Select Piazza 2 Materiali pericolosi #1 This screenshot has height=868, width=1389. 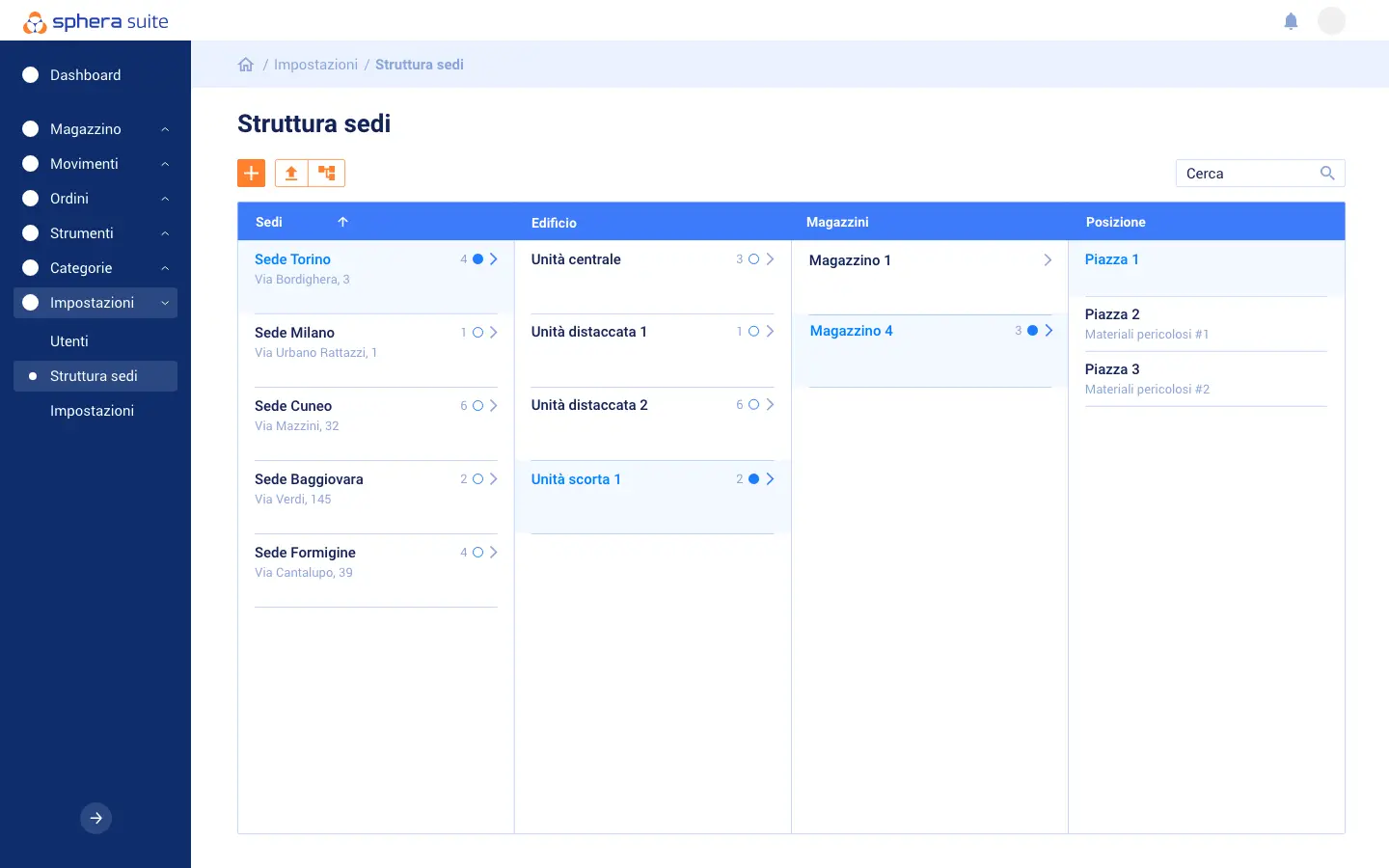pos(1206,324)
